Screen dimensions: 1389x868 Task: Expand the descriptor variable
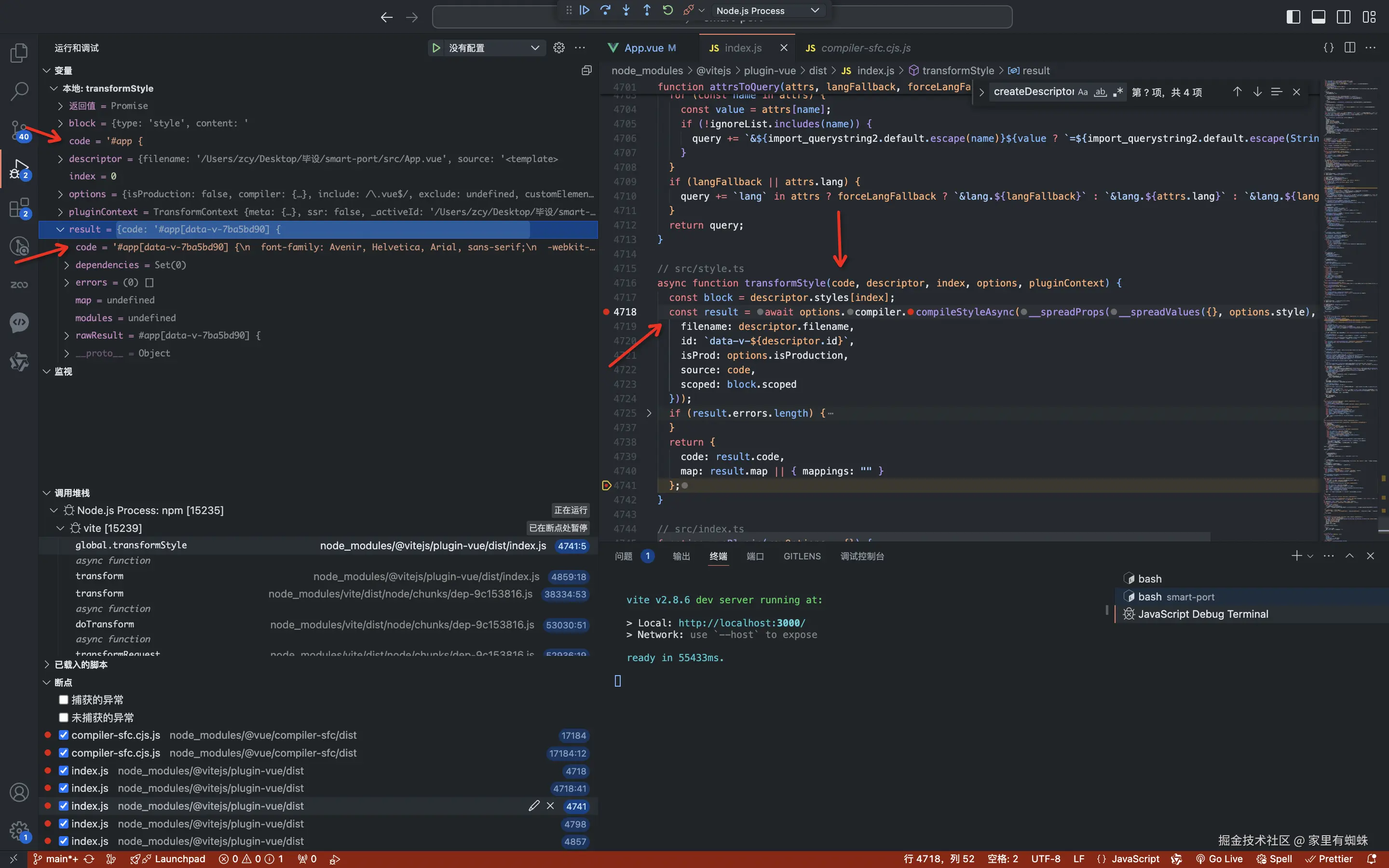coord(60,159)
